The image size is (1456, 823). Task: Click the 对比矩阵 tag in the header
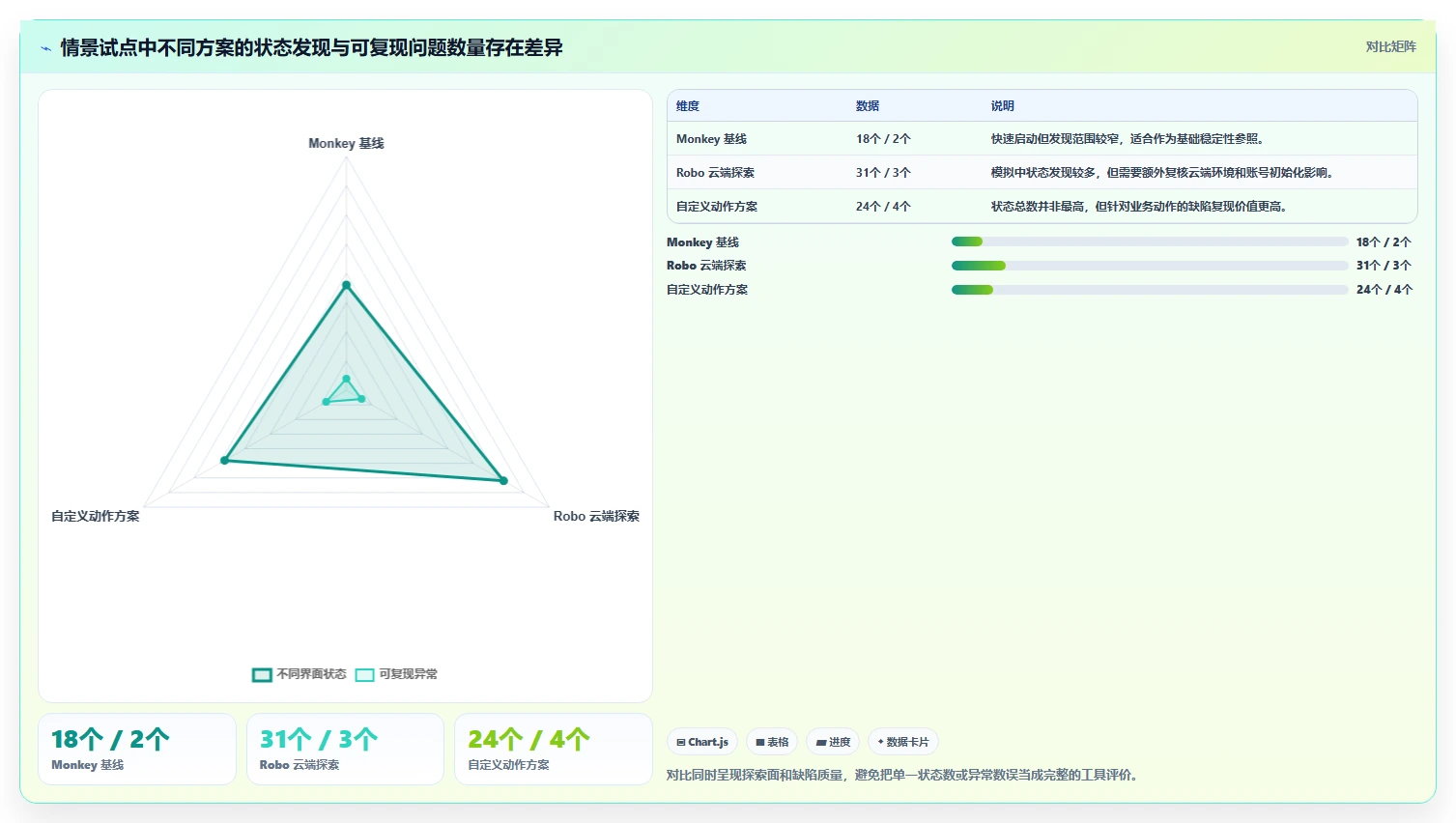click(1390, 46)
